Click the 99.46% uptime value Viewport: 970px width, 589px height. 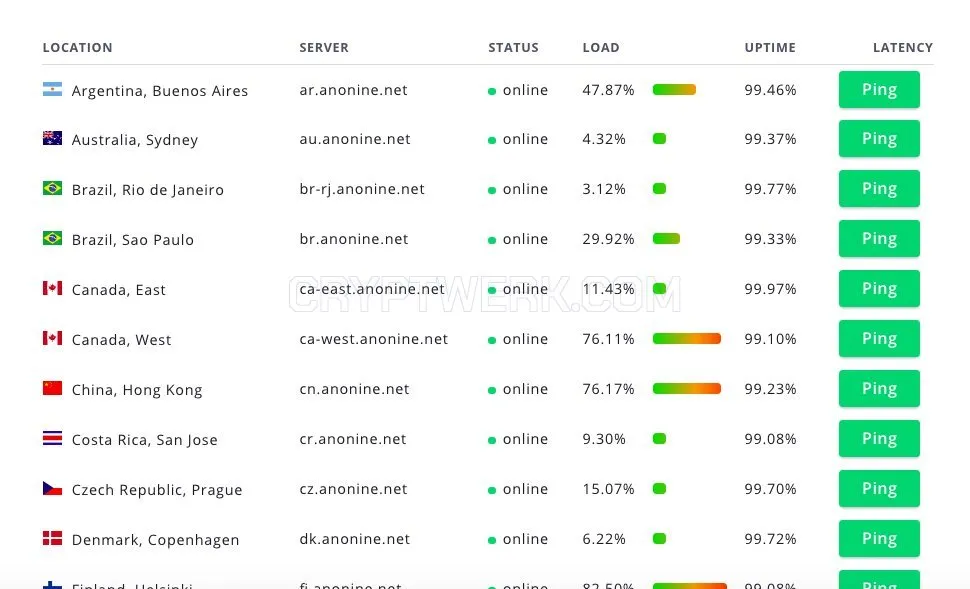pyautogui.click(x=770, y=90)
